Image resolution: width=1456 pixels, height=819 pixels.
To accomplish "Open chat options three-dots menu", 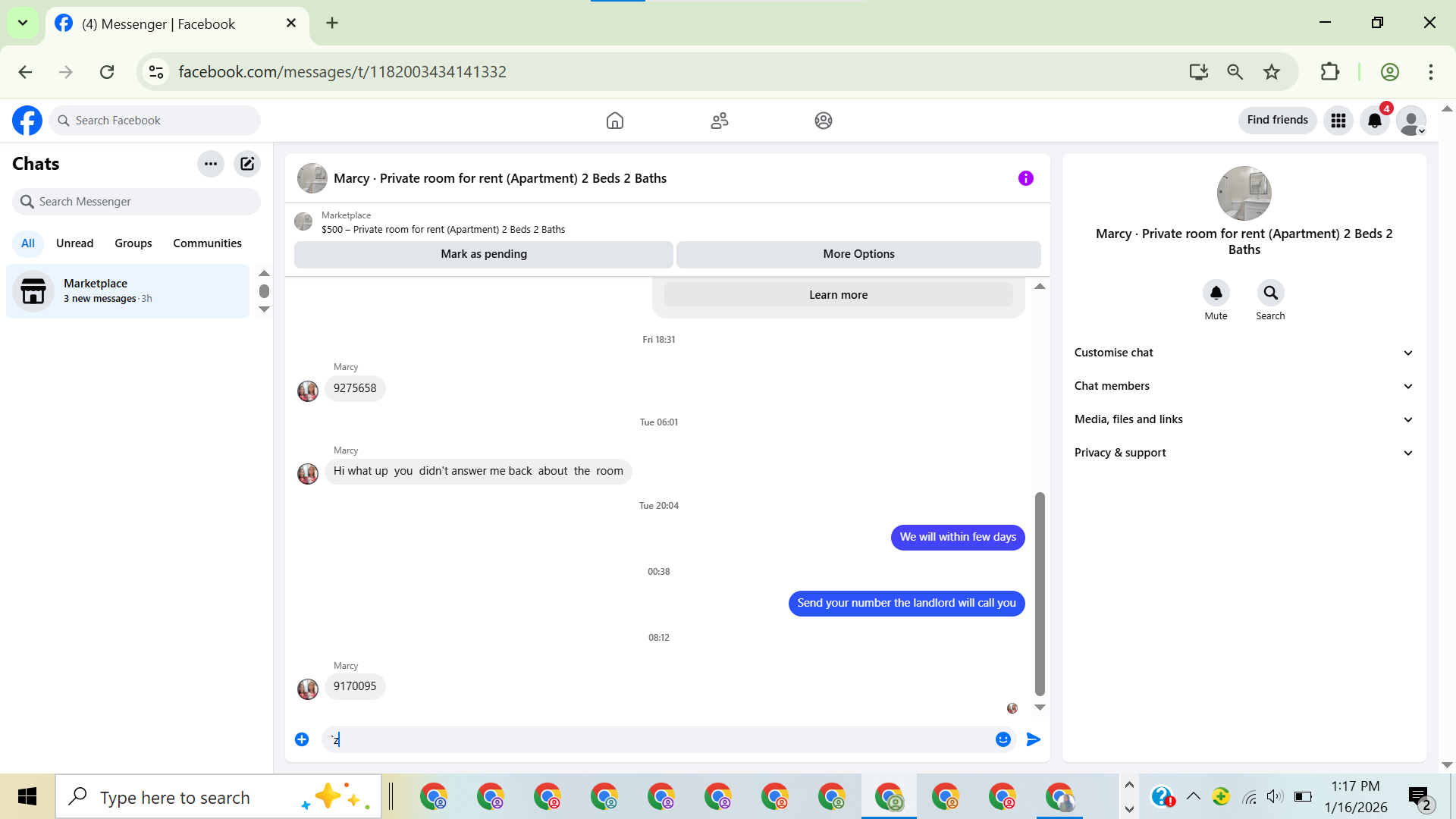I will [211, 164].
